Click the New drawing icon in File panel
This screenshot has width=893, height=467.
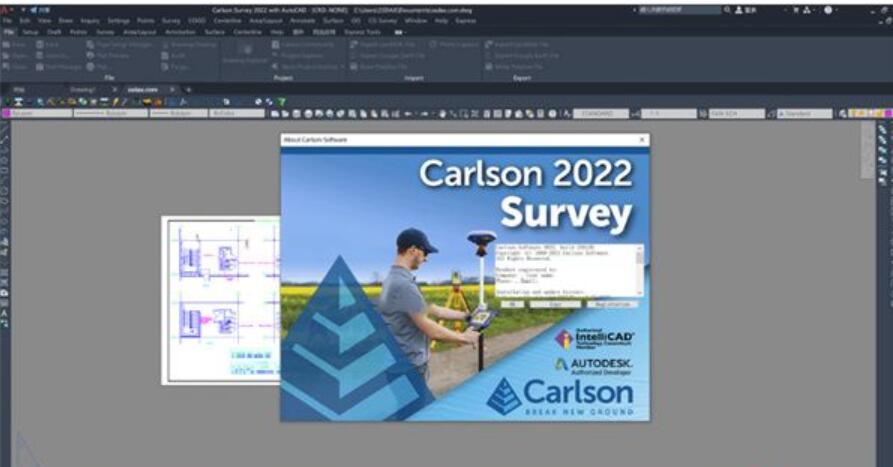[x=6, y=44]
